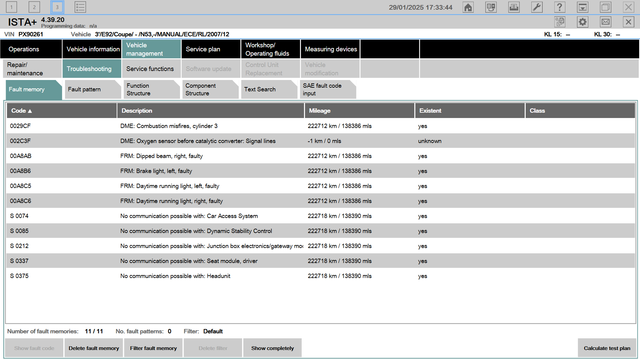Click Delete fault memory button
The height and width of the screenshot is (360, 640).
[x=93, y=348]
